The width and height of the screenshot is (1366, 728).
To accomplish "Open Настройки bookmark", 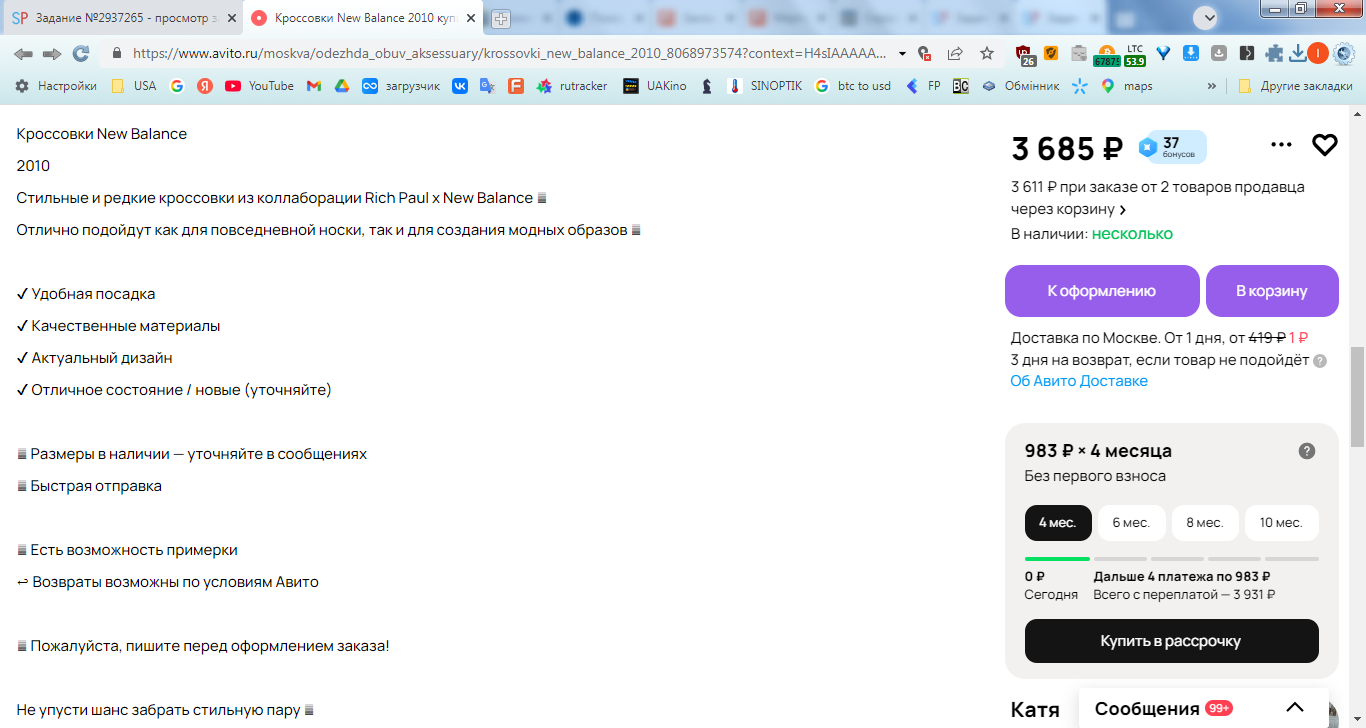I will pyautogui.click(x=56, y=86).
